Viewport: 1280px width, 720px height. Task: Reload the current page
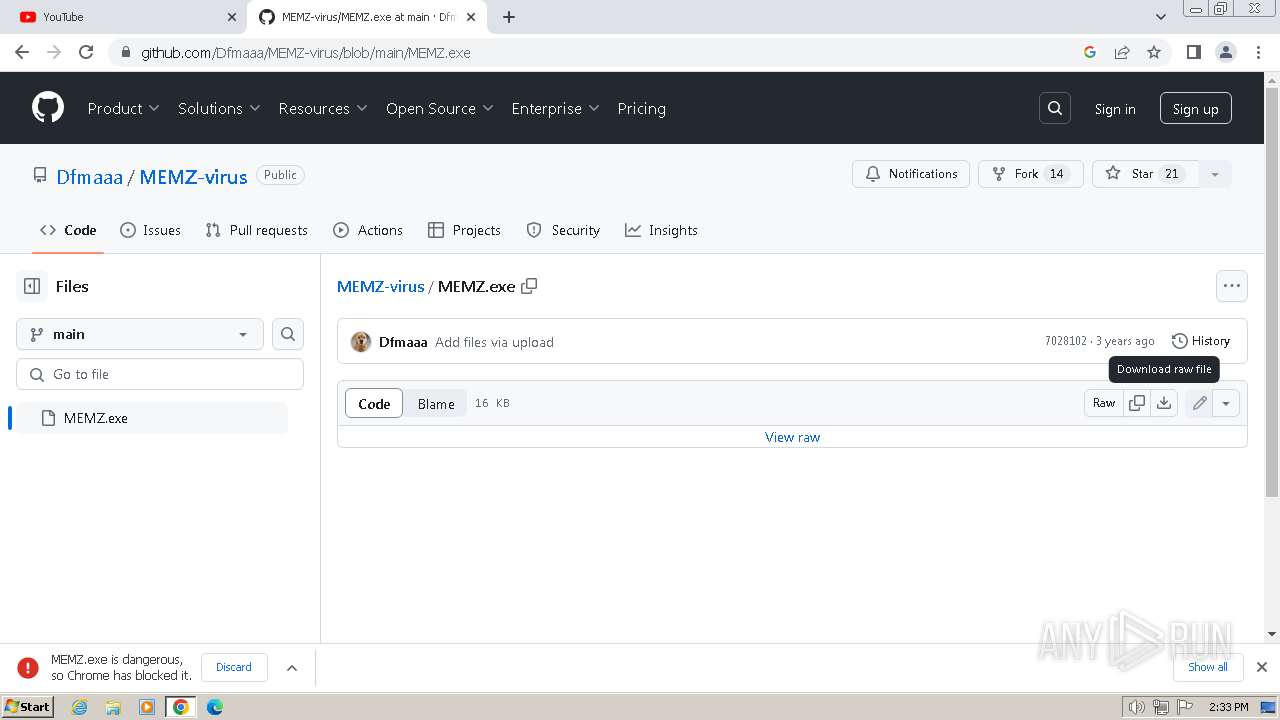pyautogui.click(x=86, y=52)
